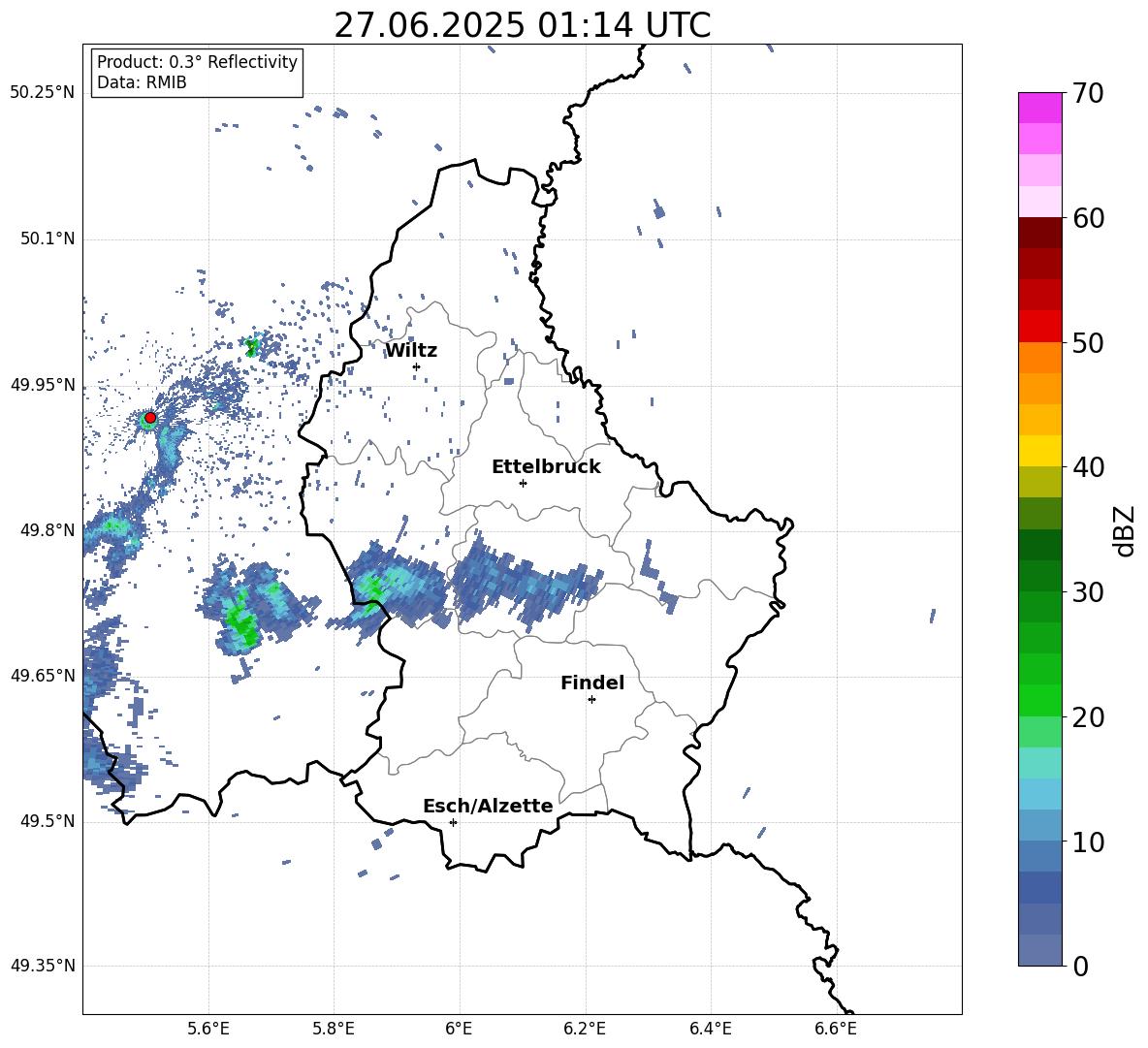Click the 5.8°E longitude label
1148x1048 pixels.
click(334, 1029)
